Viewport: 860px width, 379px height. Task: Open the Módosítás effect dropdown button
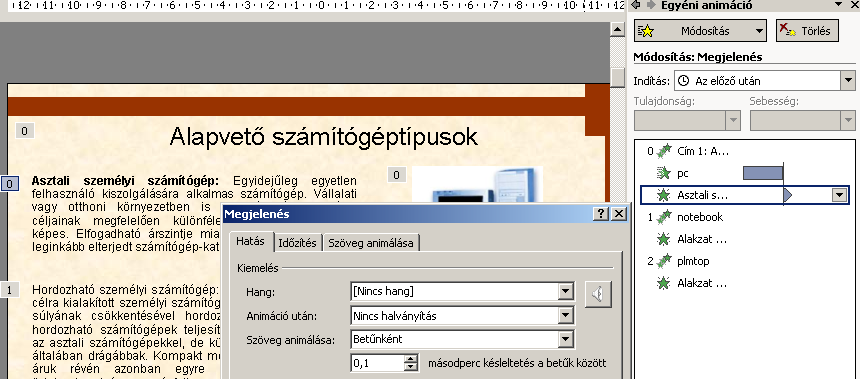coord(700,31)
